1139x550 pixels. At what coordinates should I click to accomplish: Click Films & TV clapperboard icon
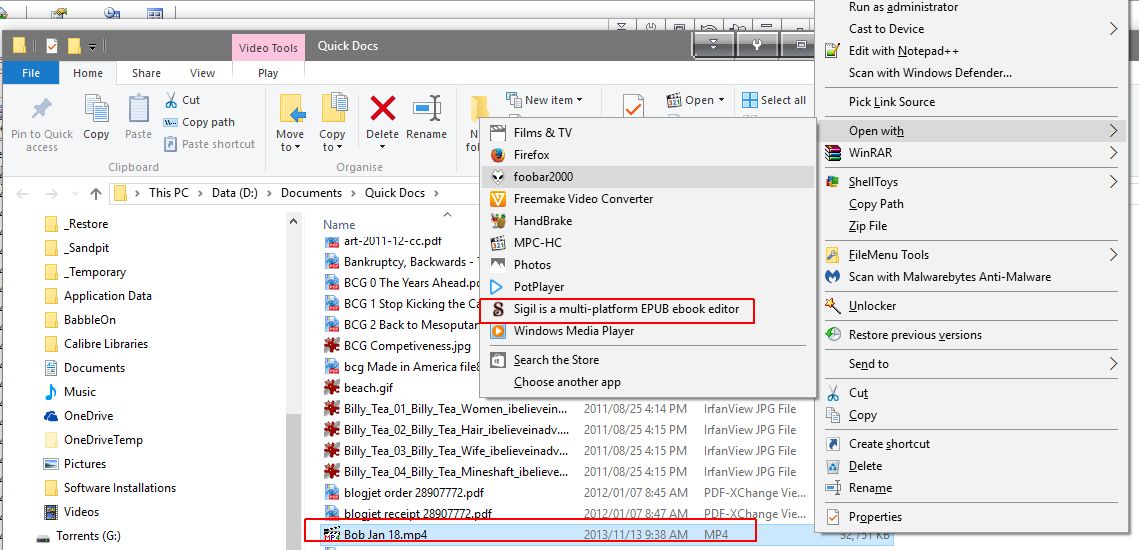click(x=498, y=132)
